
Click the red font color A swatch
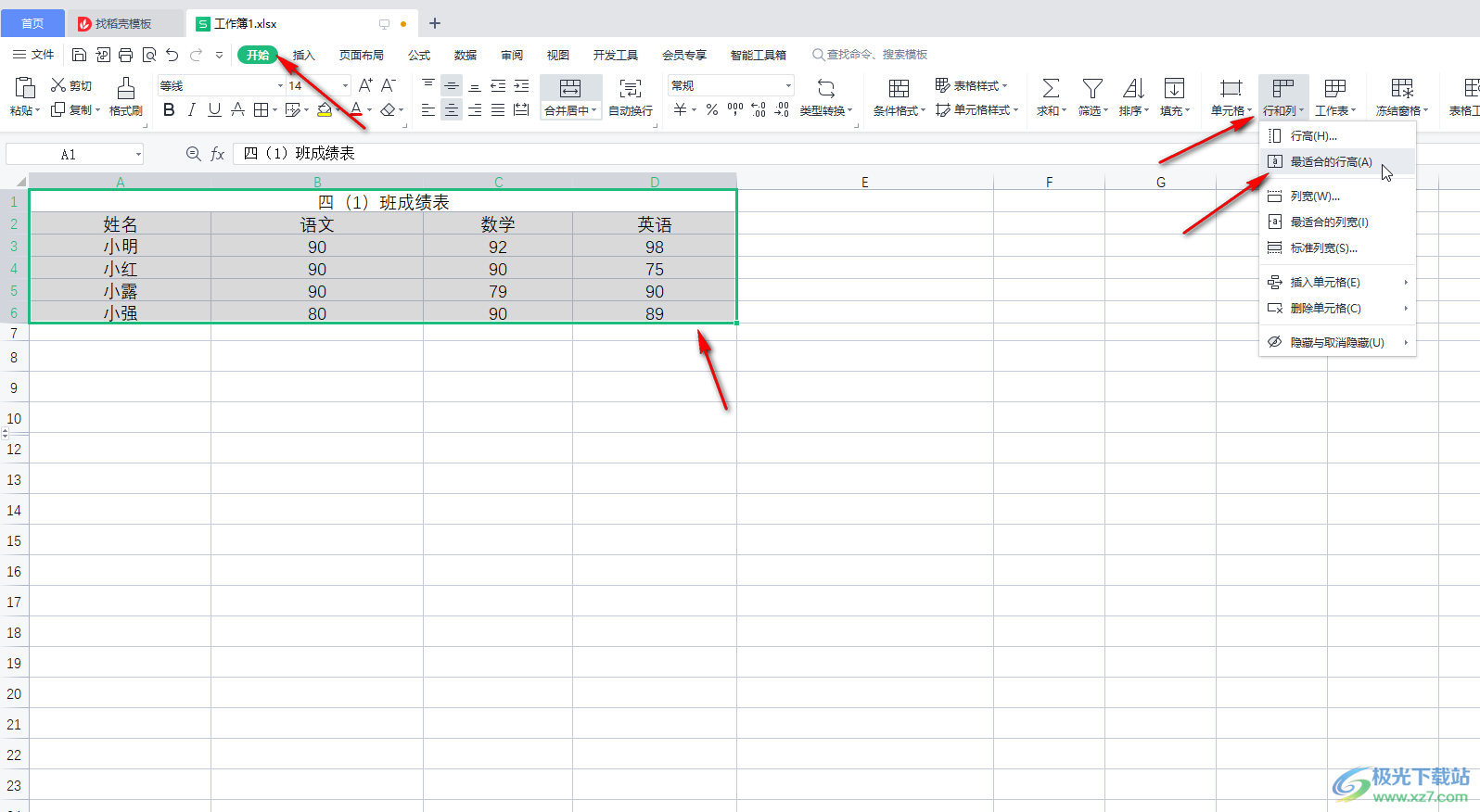click(x=356, y=109)
